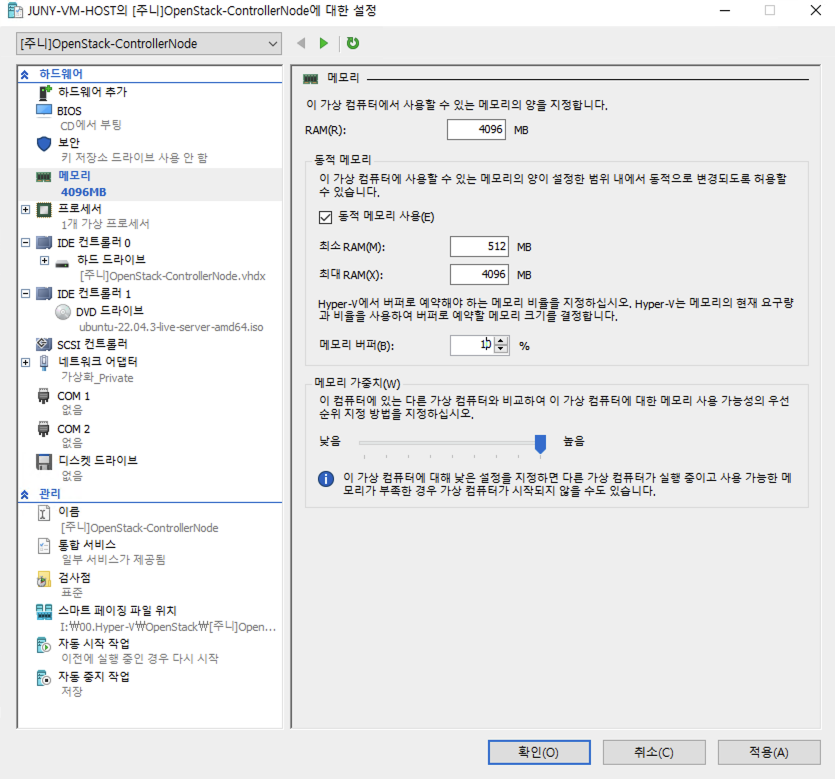Select the 프로세서 tree item label

79,209
